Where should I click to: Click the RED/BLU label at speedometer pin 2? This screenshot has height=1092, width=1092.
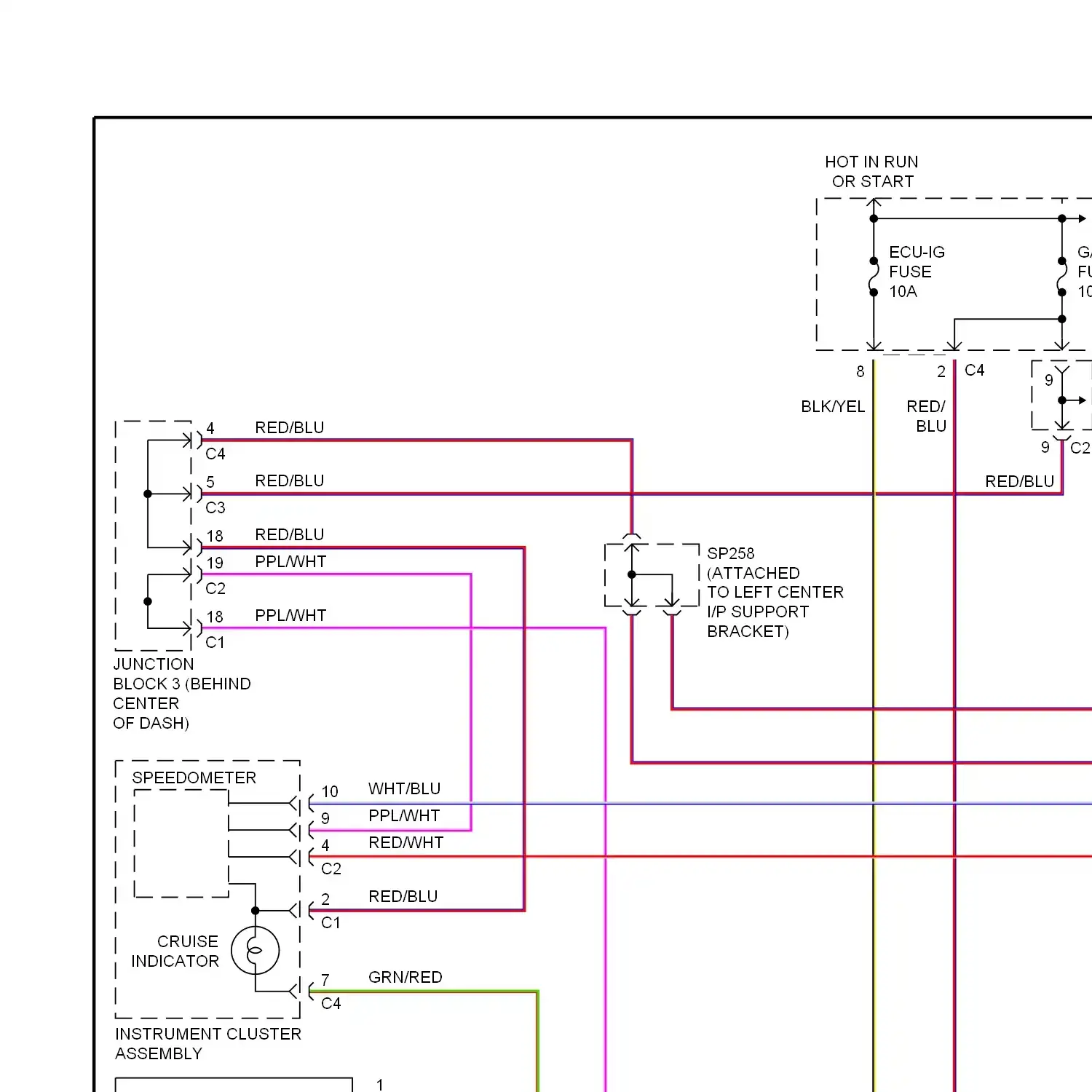click(x=403, y=896)
